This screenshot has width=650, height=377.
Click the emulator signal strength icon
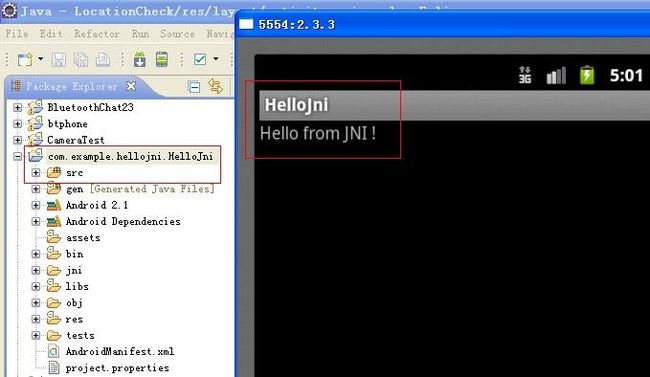click(x=556, y=75)
